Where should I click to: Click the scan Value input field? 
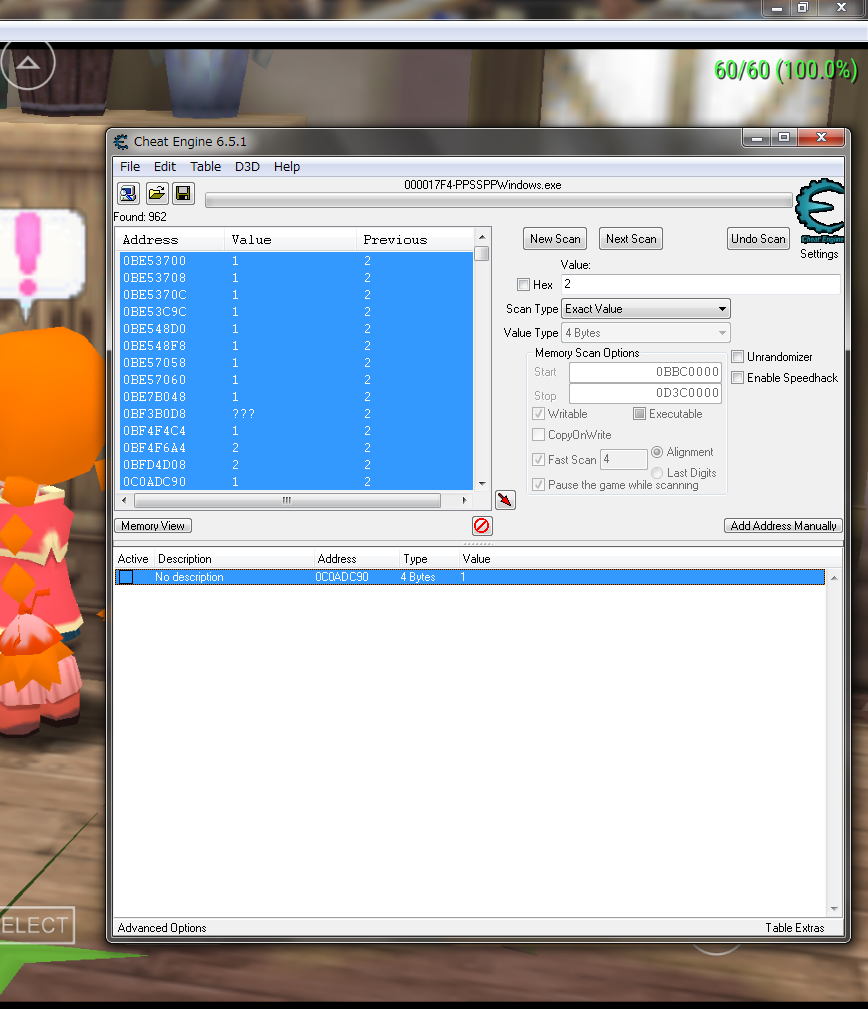click(700, 285)
